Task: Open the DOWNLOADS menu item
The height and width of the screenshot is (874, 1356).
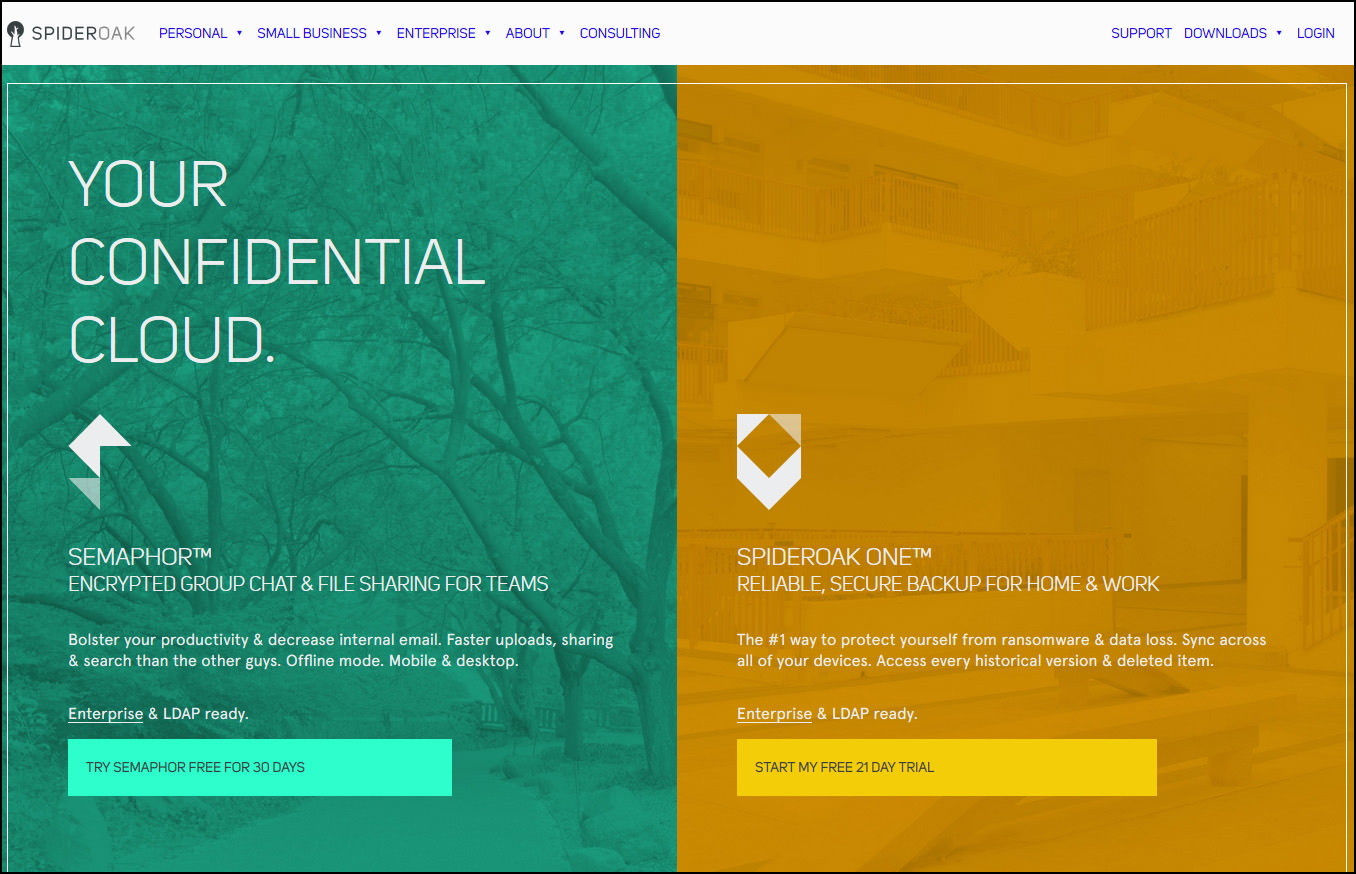Action: coord(1225,33)
